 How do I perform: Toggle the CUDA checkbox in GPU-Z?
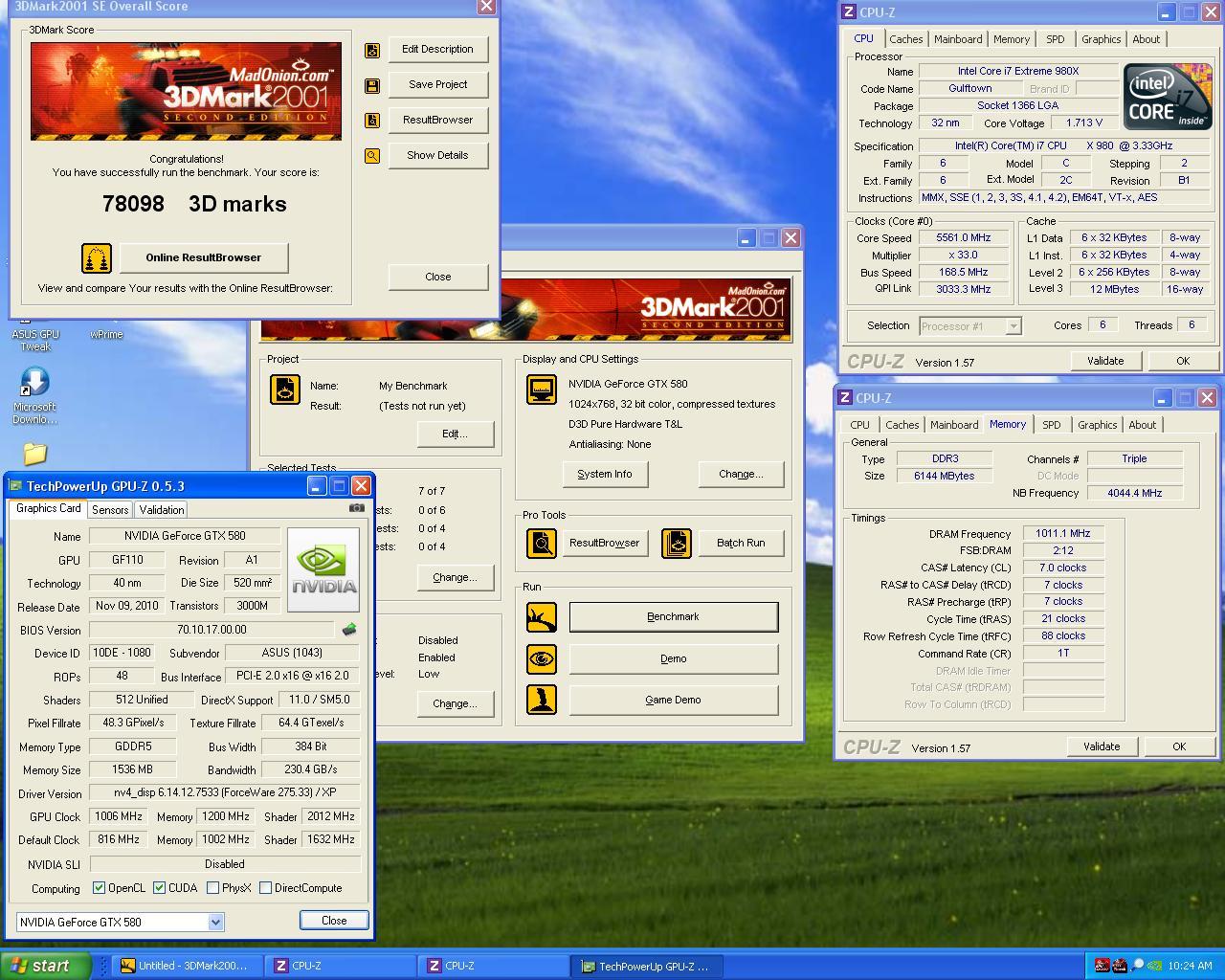tap(159, 888)
